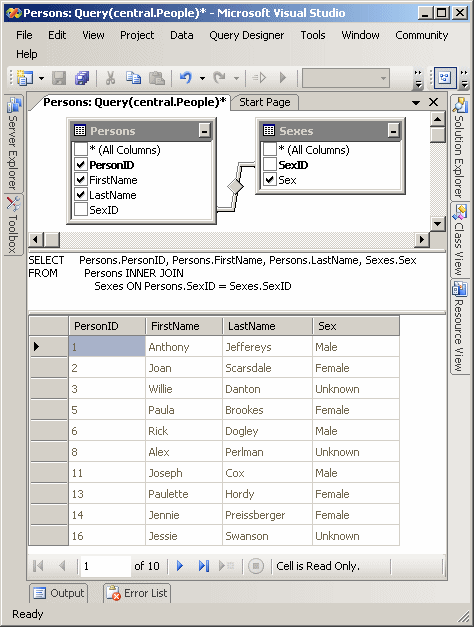Click the LastName column header
The image size is (474, 627).
267,326
